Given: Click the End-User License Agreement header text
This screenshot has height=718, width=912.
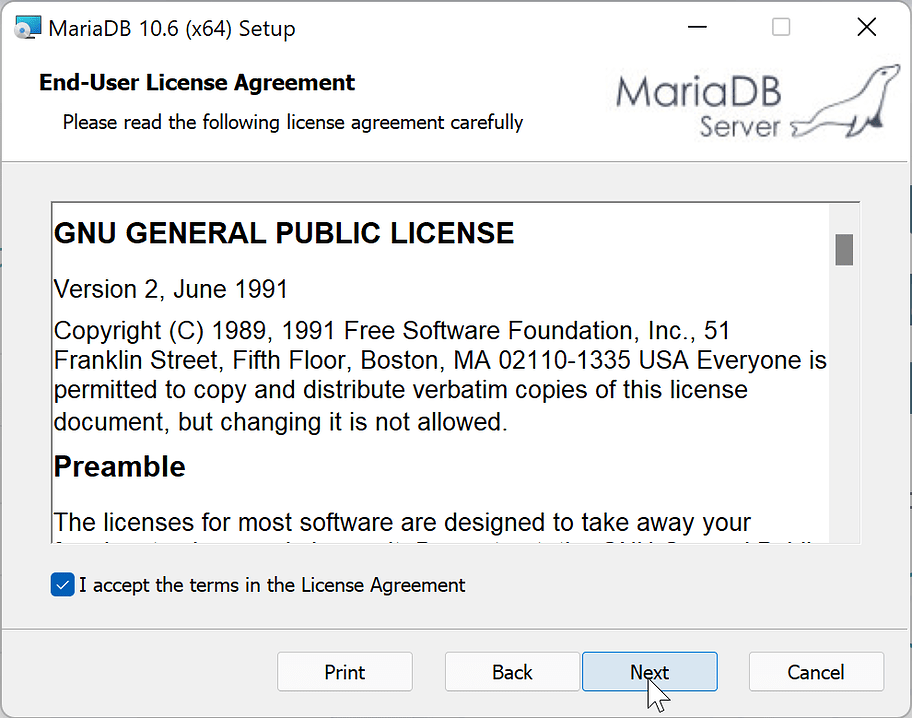Looking at the screenshot, I should [x=195, y=83].
